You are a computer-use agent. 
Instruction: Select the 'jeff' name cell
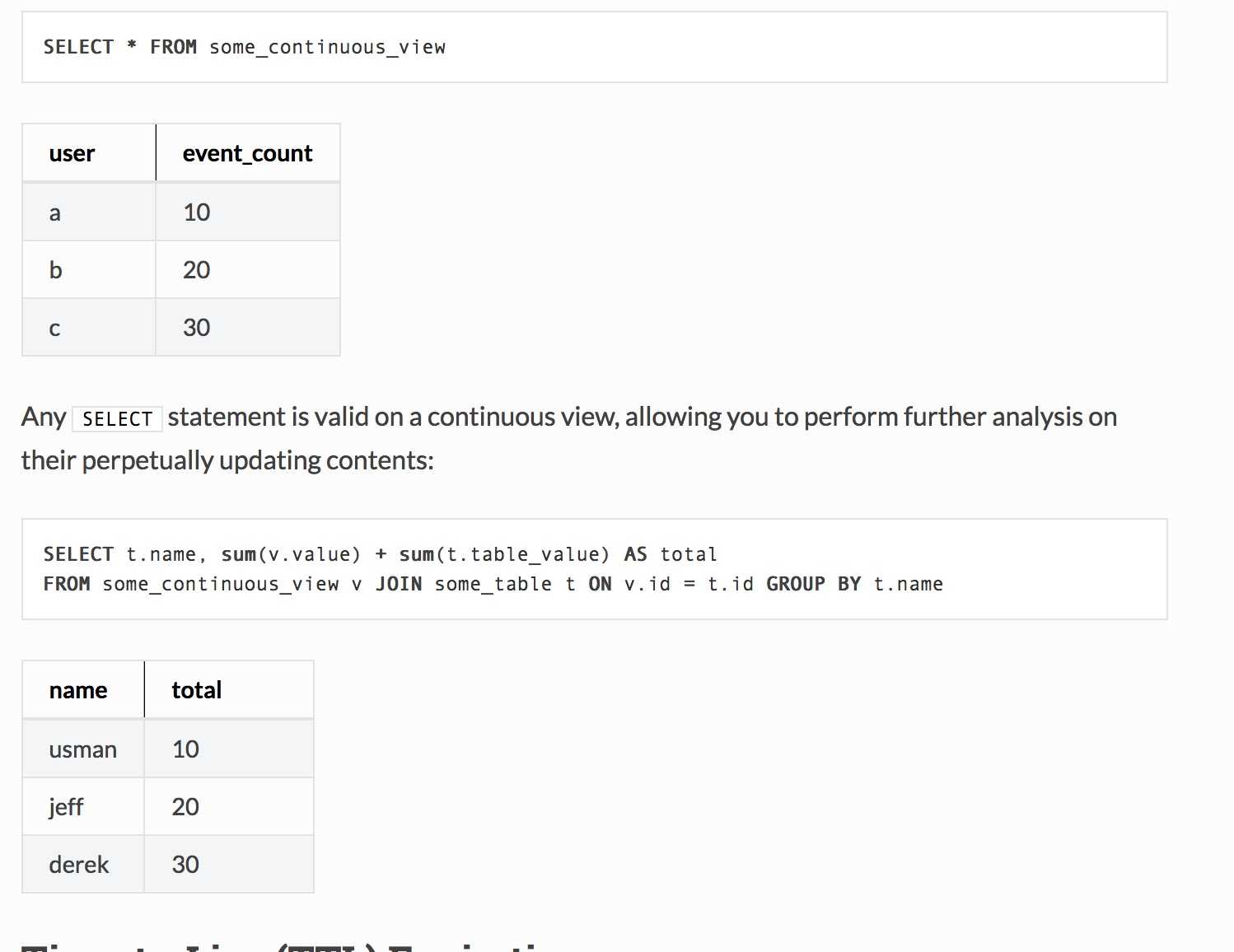[x=83, y=807]
